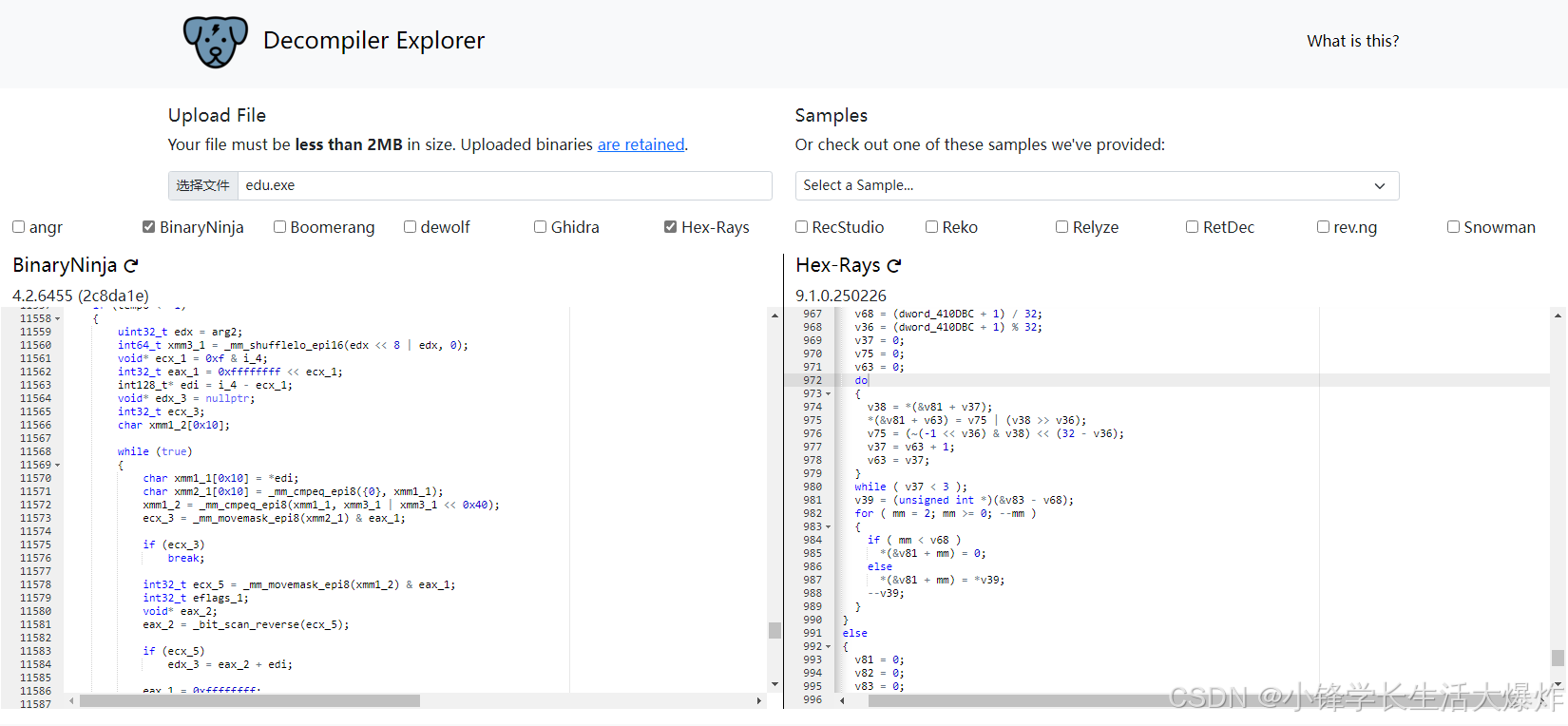
Task: Click BinaryNinja scroll up arrow
Action: [774, 315]
